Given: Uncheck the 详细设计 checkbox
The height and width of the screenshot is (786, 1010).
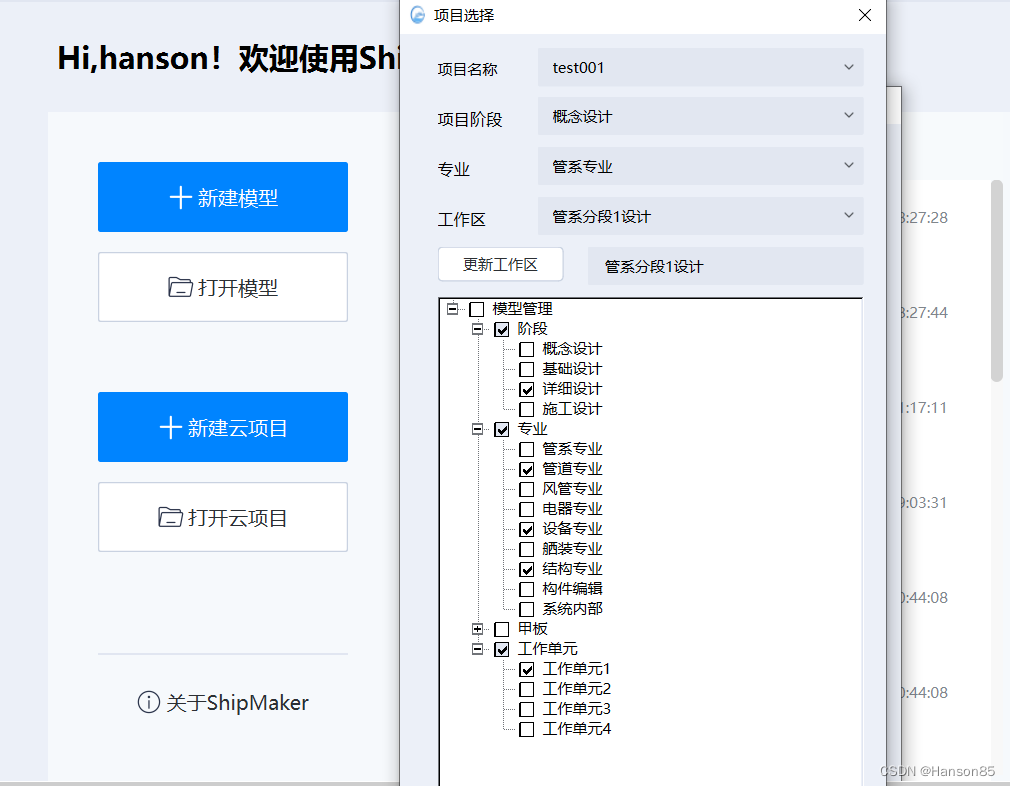Looking at the screenshot, I should pos(527,389).
